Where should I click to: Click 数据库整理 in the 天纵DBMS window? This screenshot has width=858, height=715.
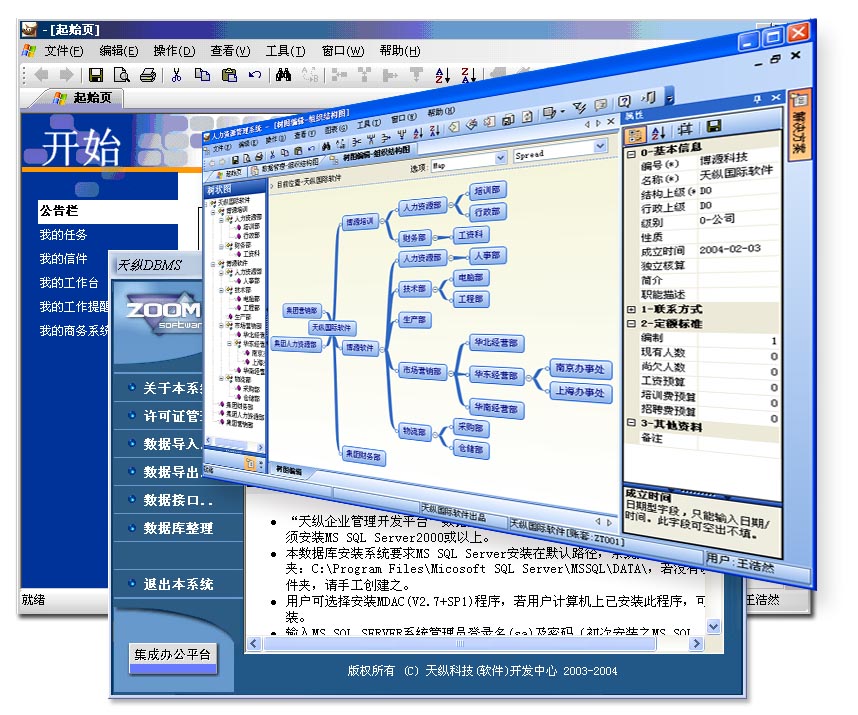(178, 528)
